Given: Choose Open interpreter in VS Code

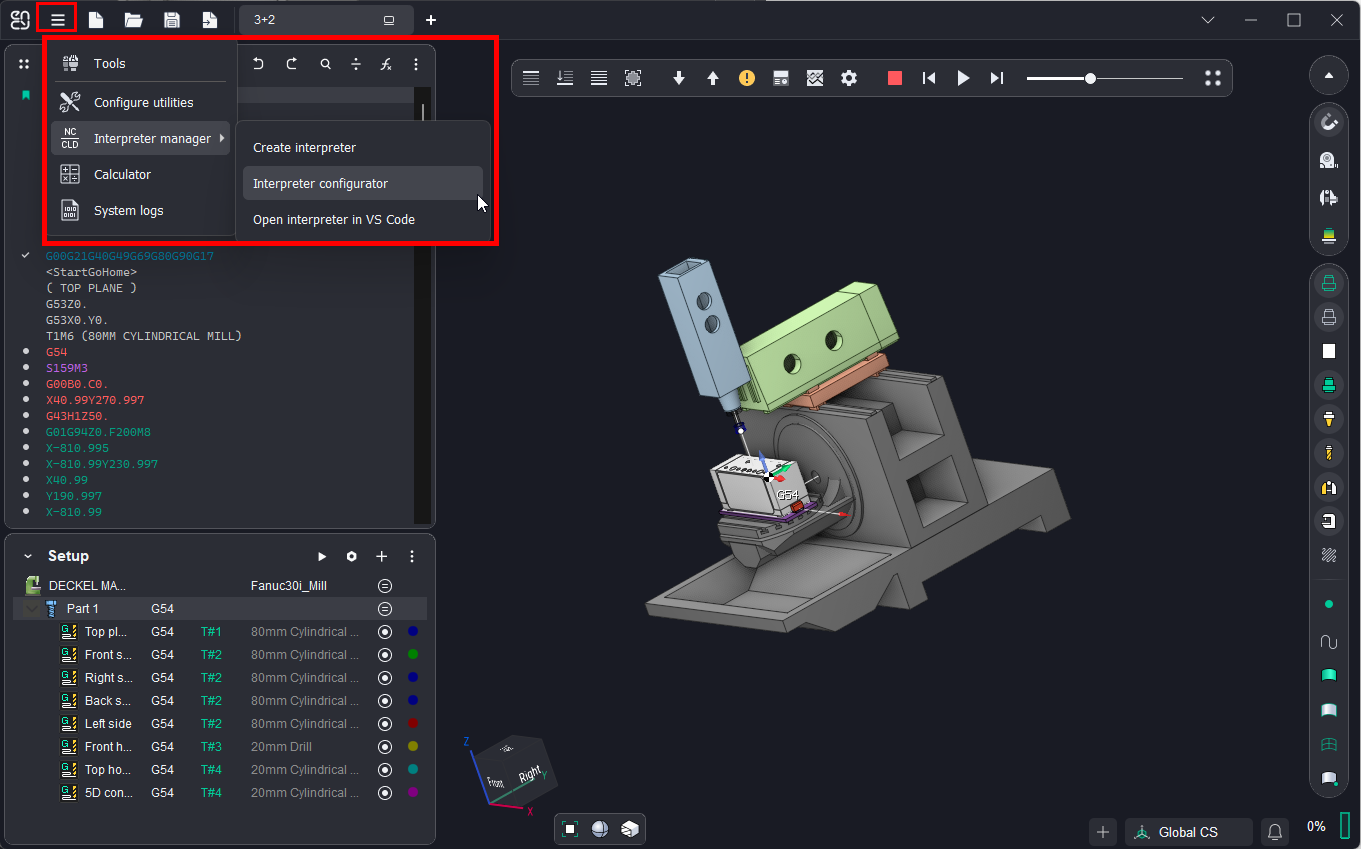Looking at the screenshot, I should coord(334,220).
